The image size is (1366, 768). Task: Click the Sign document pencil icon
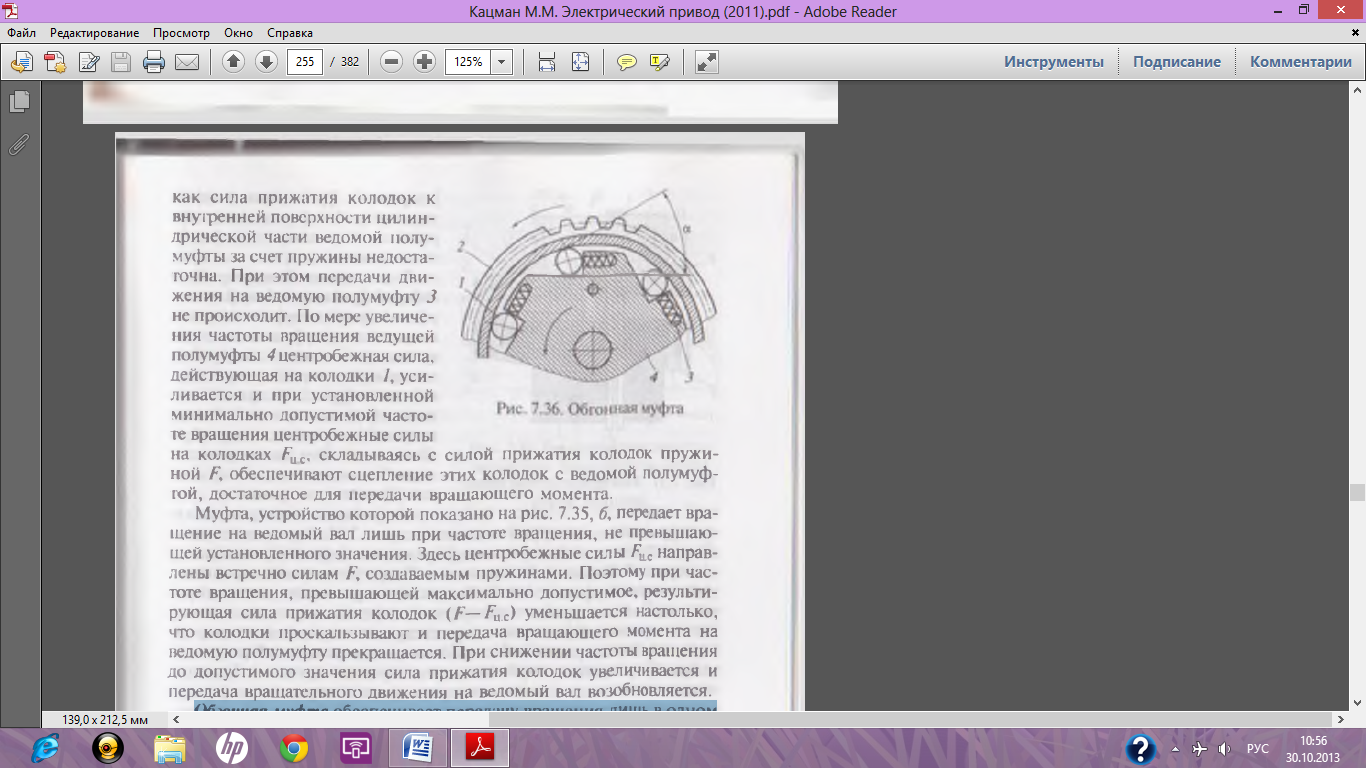point(88,62)
